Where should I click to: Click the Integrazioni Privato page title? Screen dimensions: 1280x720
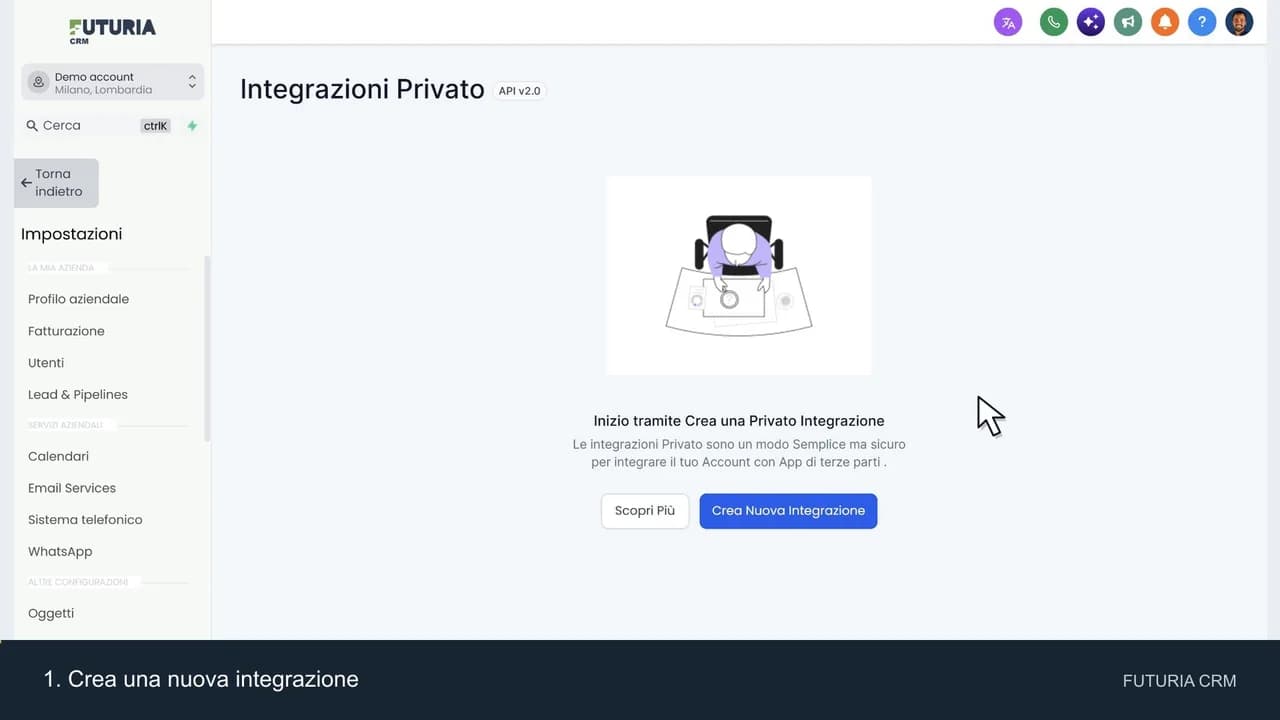[362, 89]
